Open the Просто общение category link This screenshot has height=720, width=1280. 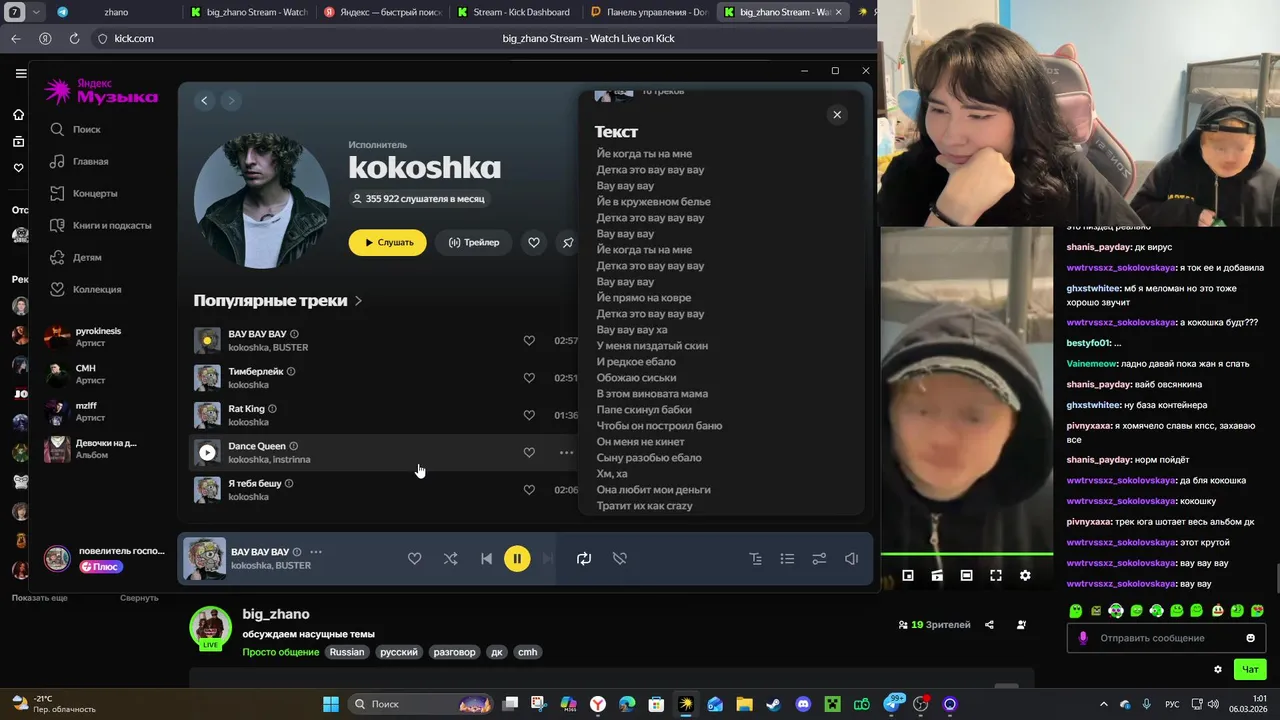coord(280,652)
